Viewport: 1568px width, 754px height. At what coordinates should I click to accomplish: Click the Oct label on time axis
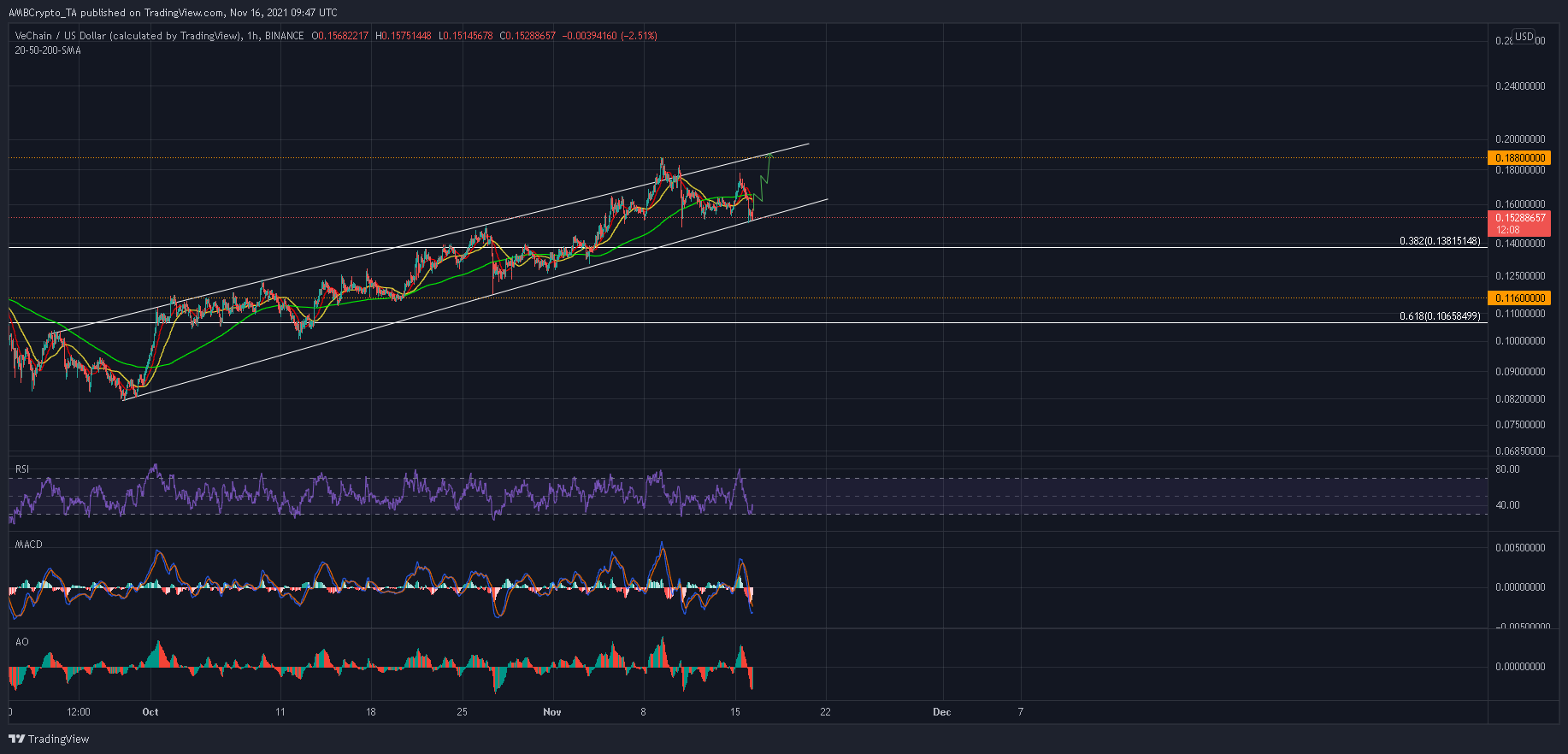150,712
